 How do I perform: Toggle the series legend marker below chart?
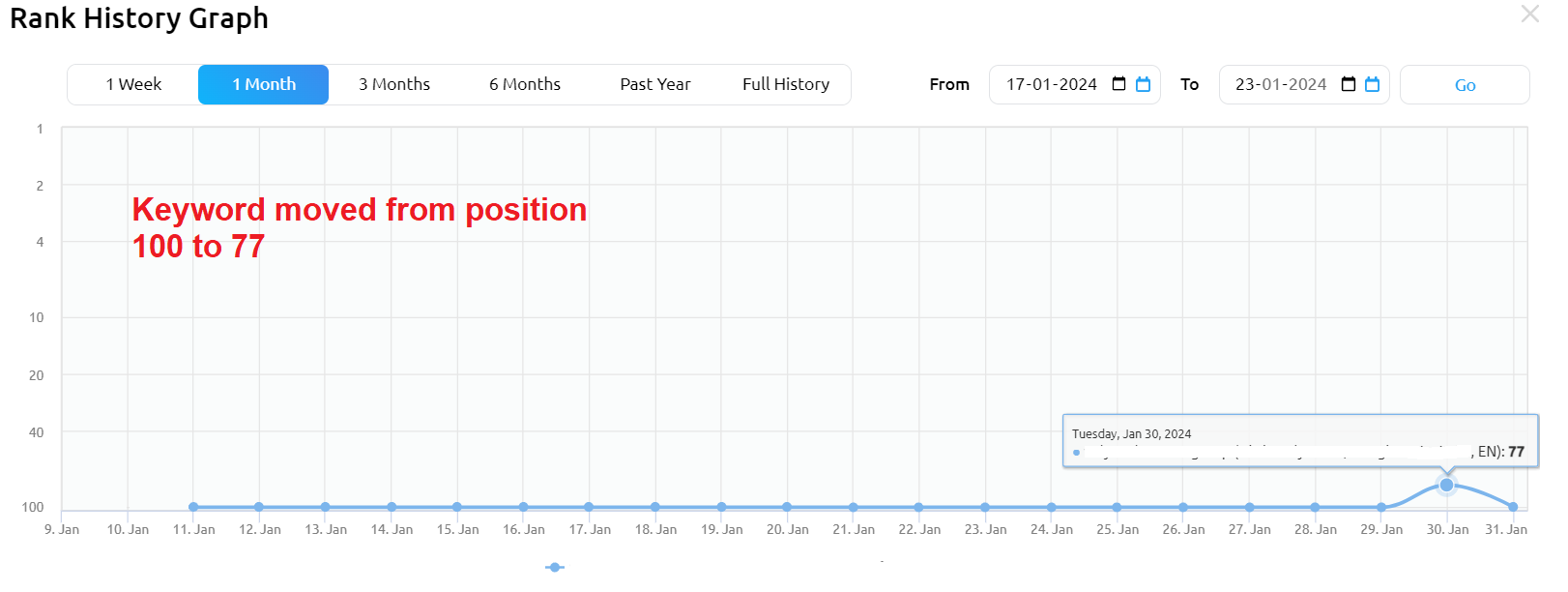(x=555, y=567)
